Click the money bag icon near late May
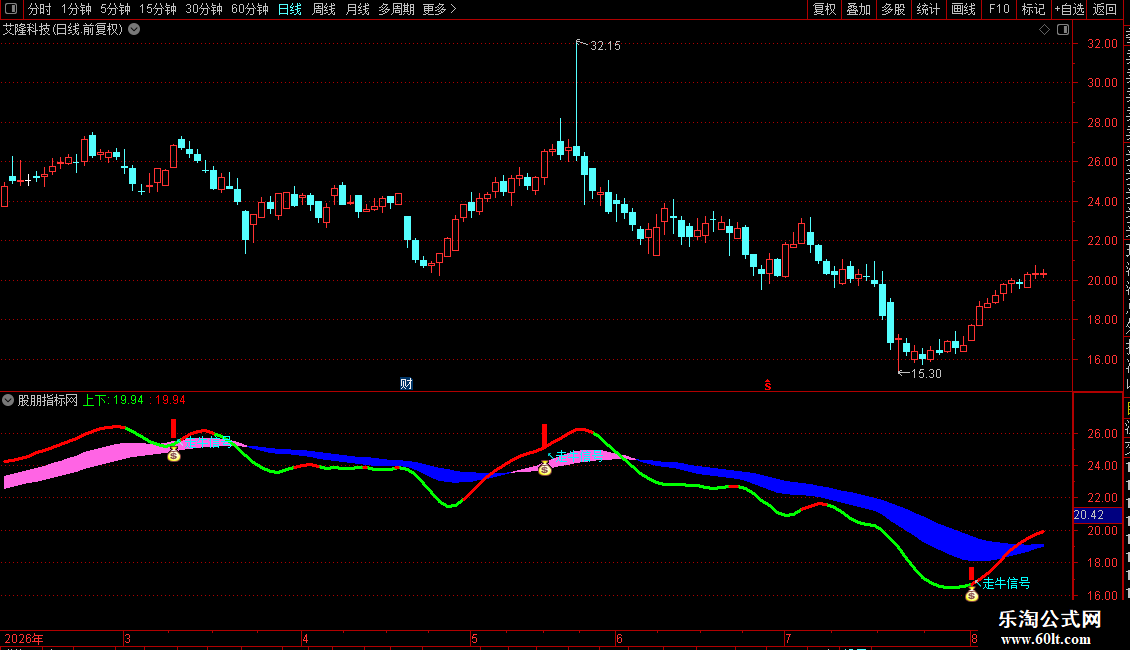1130x650 pixels. (545, 468)
